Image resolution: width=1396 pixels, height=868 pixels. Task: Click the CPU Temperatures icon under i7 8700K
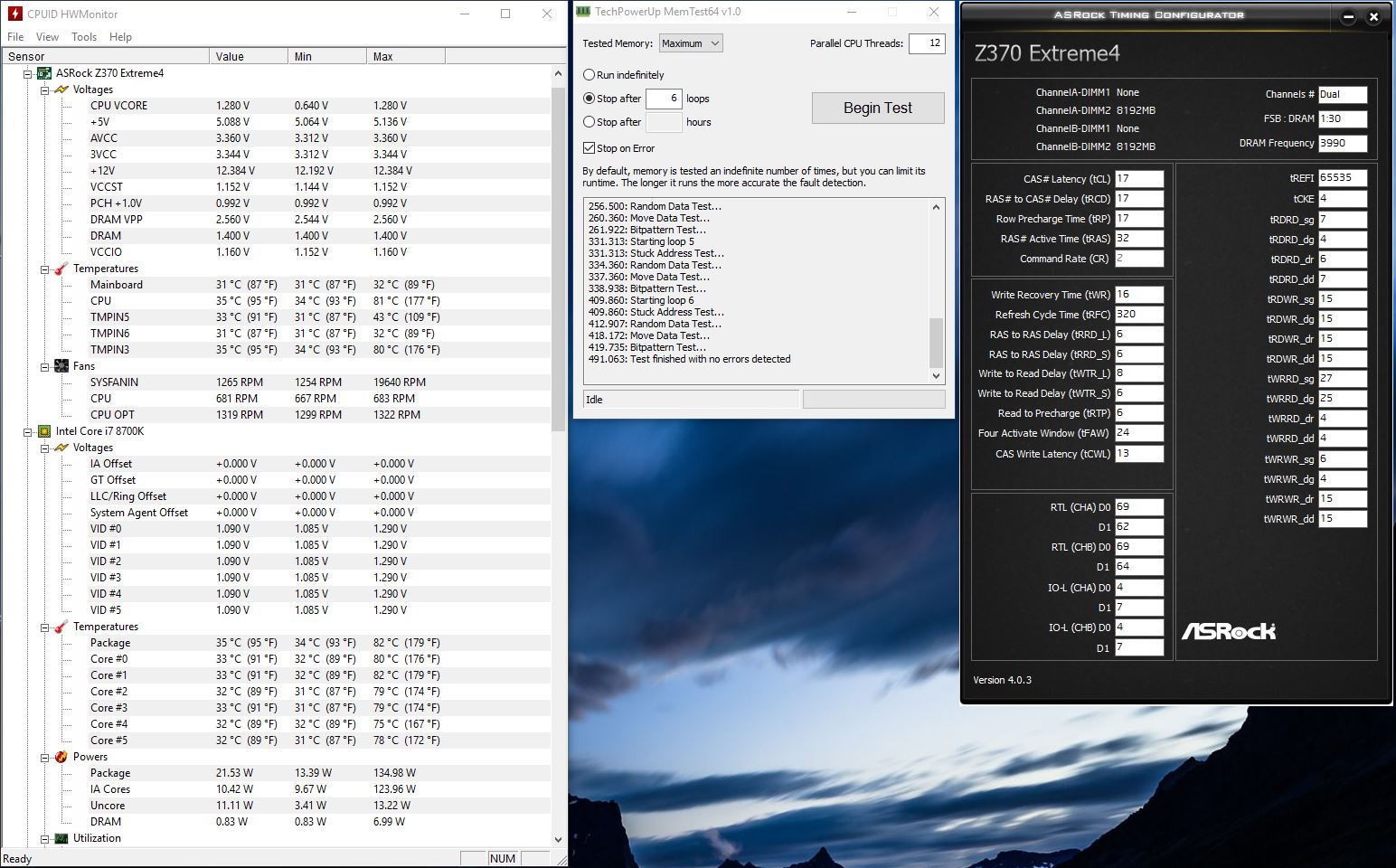[x=61, y=627]
